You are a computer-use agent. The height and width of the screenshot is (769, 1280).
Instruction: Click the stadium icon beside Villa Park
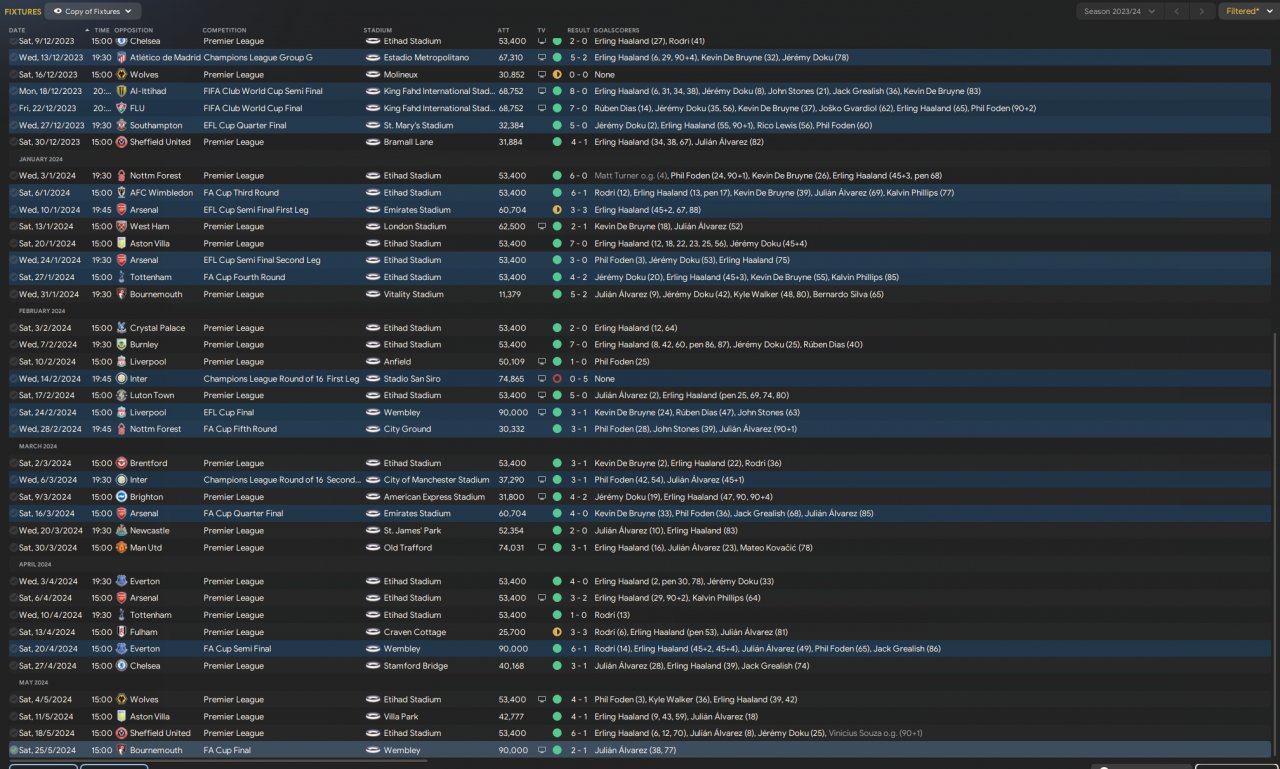click(372, 717)
